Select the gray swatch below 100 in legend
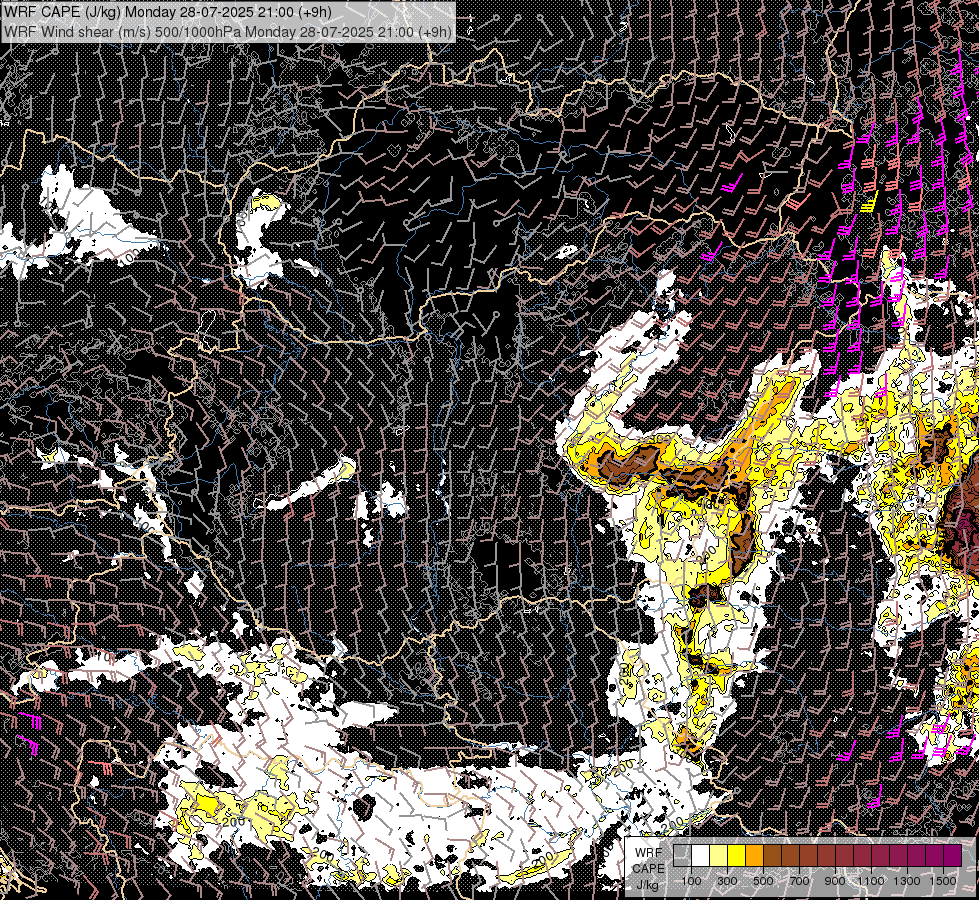This screenshot has width=979, height=900. pos(682,855)
